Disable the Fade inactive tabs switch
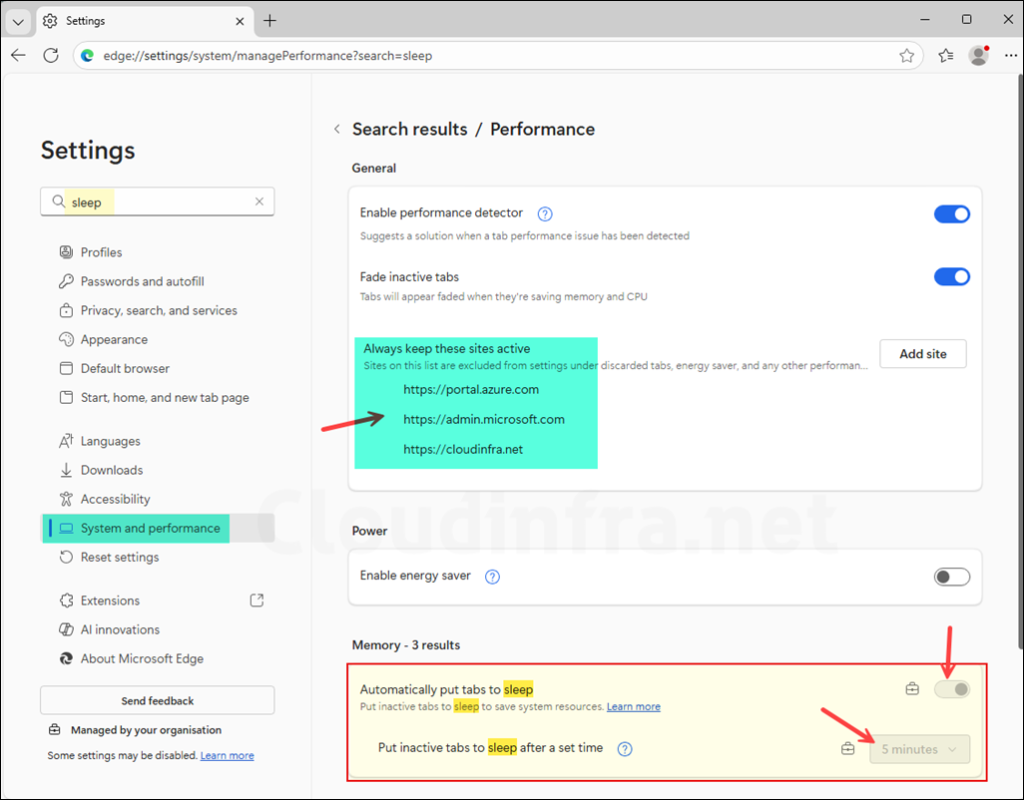The image size is (1024, 800). pyautogui.click(x=951, y=277)
